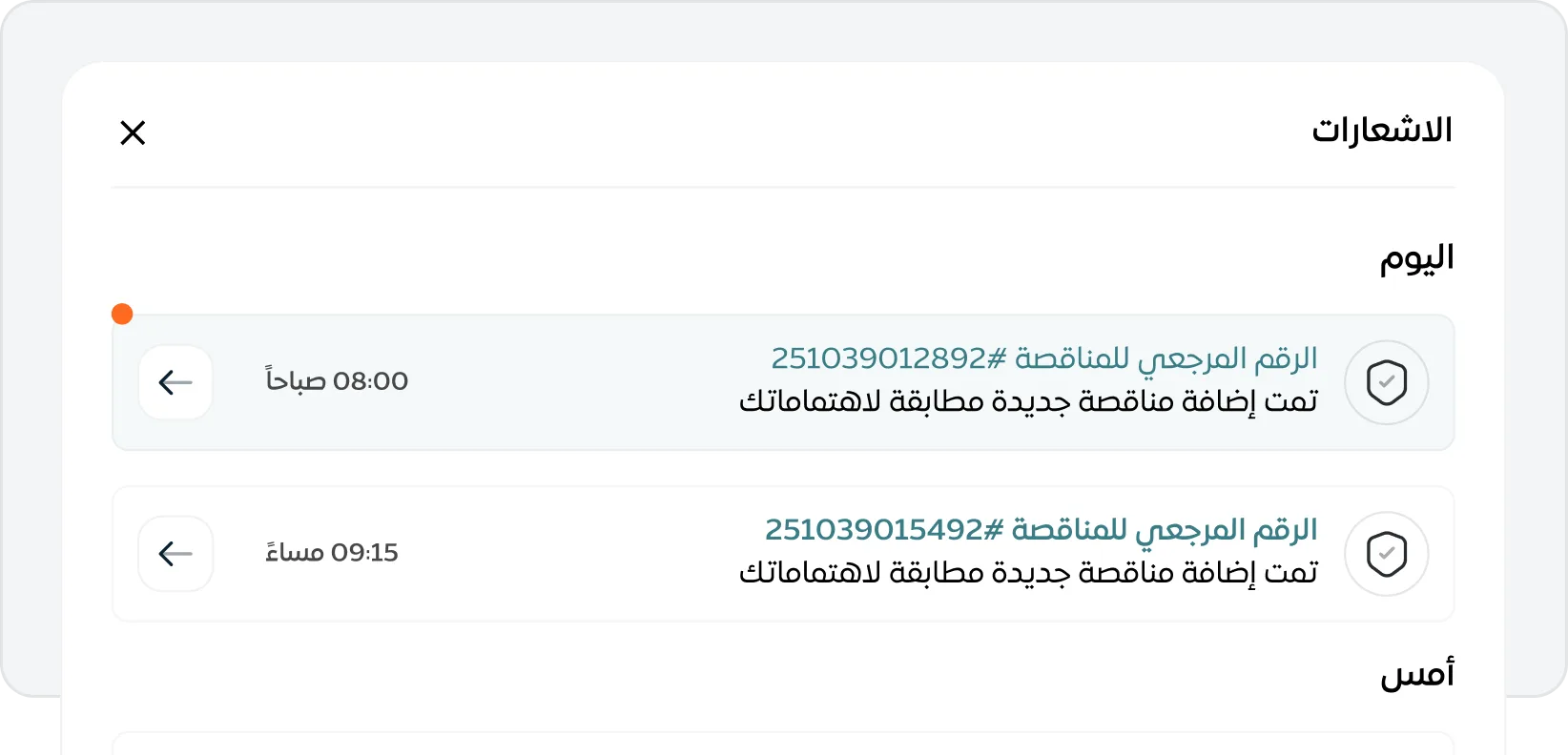The width and height of the screenshot is (1568, 755).
Task: Close the notifications panel with the X
Action: click(x=133, y=133)
